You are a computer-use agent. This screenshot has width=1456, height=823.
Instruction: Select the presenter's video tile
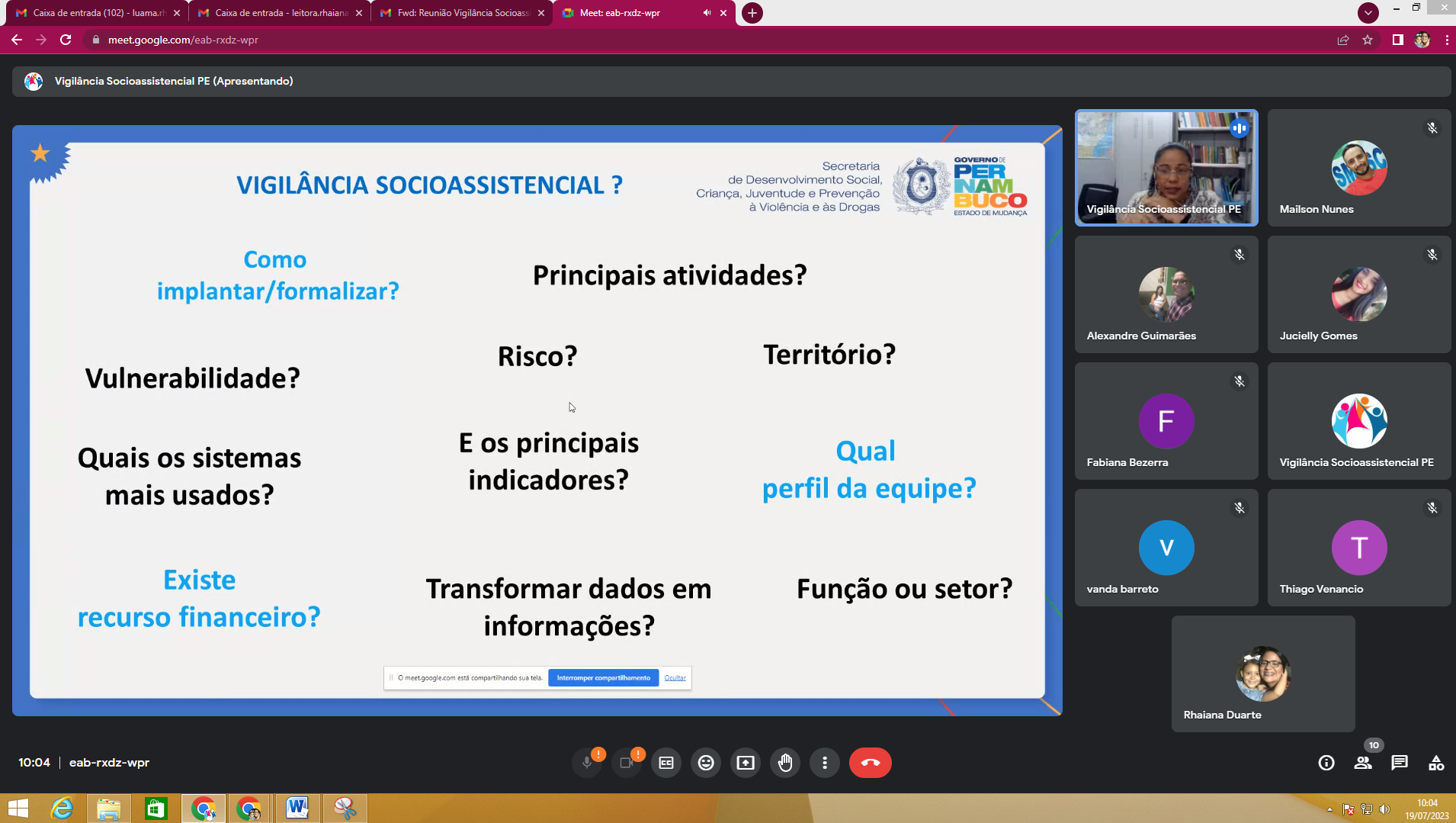(x=1166, y=168)
